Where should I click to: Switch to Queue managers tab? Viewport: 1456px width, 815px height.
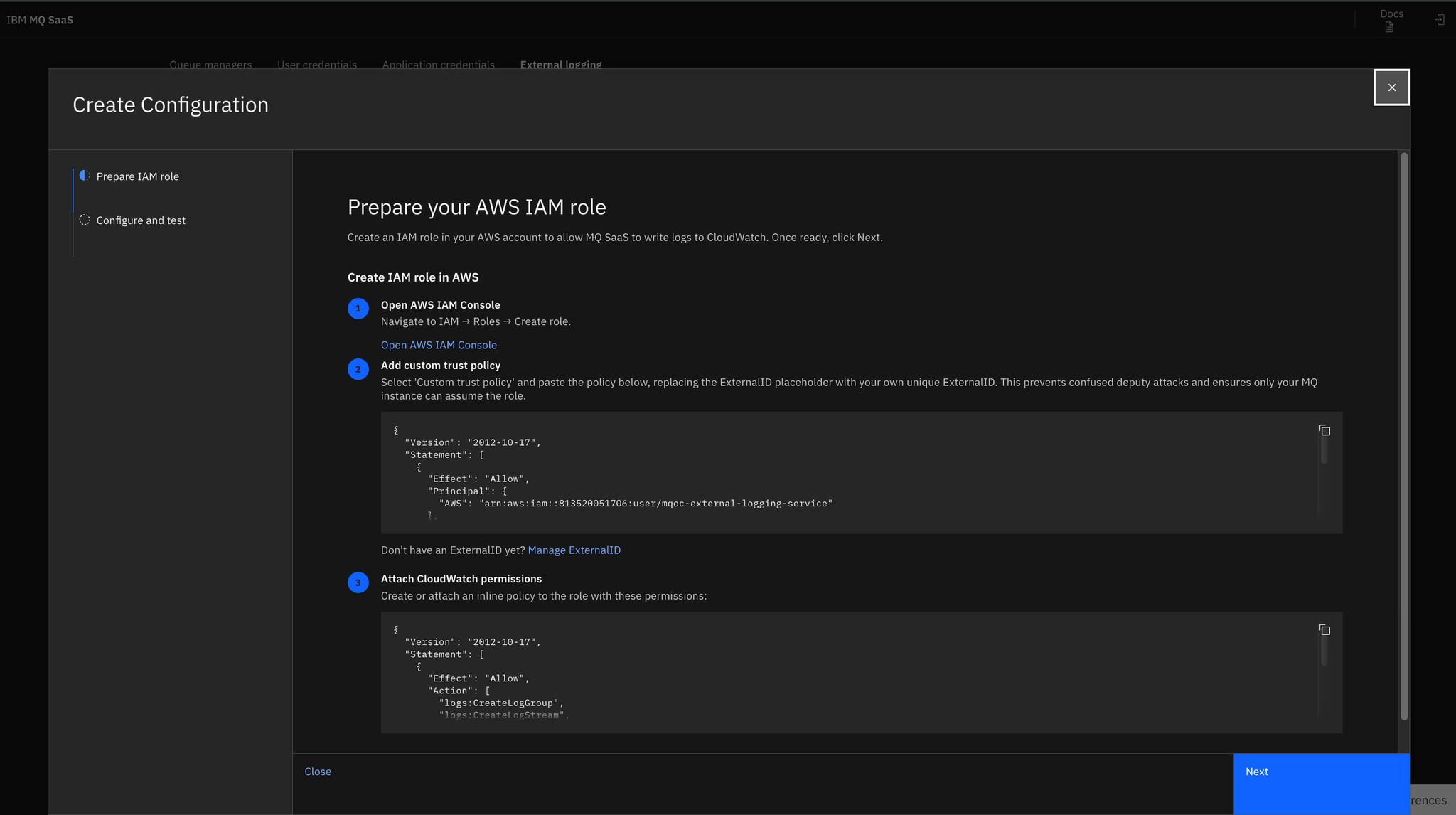point(210,64)
